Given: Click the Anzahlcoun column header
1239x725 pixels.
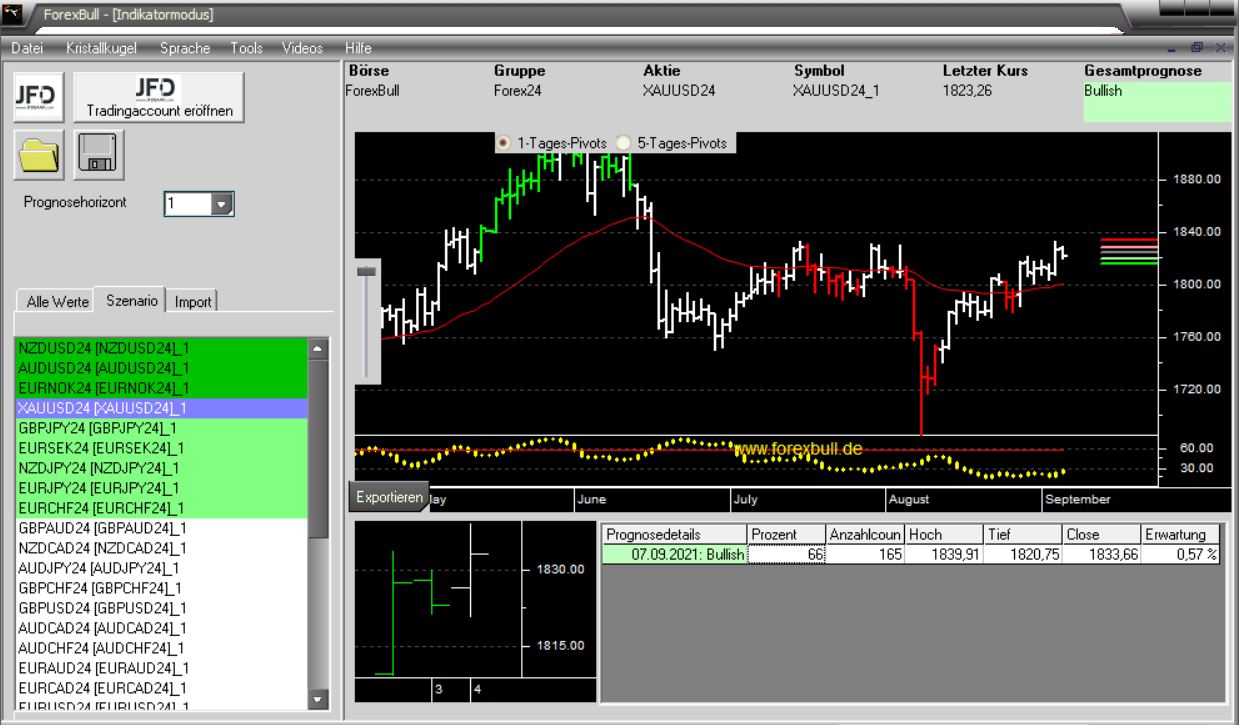Looking at the screenshot, I should (866, 535).
